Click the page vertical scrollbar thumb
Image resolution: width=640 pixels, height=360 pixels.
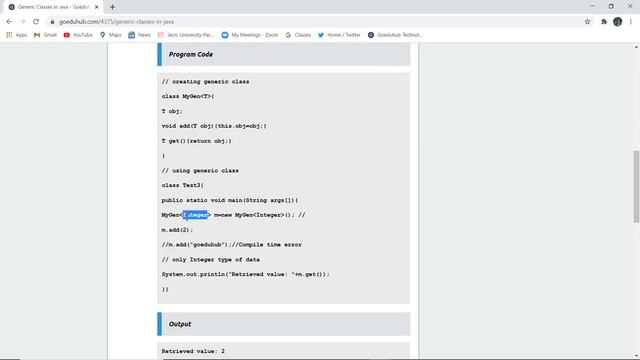click(636, 187)
